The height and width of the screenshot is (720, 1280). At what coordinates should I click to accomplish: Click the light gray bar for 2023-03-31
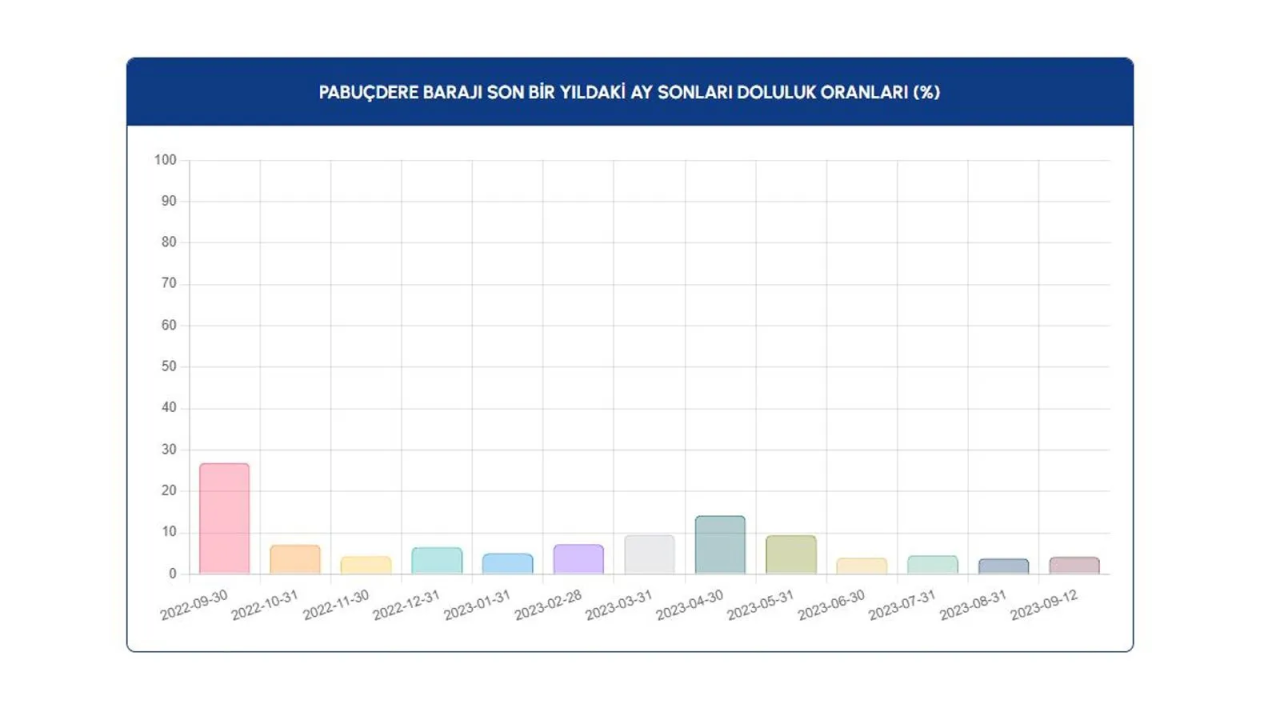649,555
